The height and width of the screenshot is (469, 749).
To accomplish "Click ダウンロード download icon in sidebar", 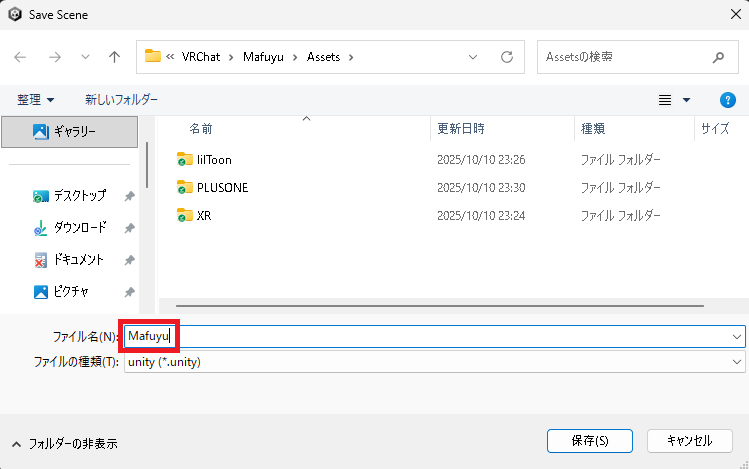I will (41, 228).
